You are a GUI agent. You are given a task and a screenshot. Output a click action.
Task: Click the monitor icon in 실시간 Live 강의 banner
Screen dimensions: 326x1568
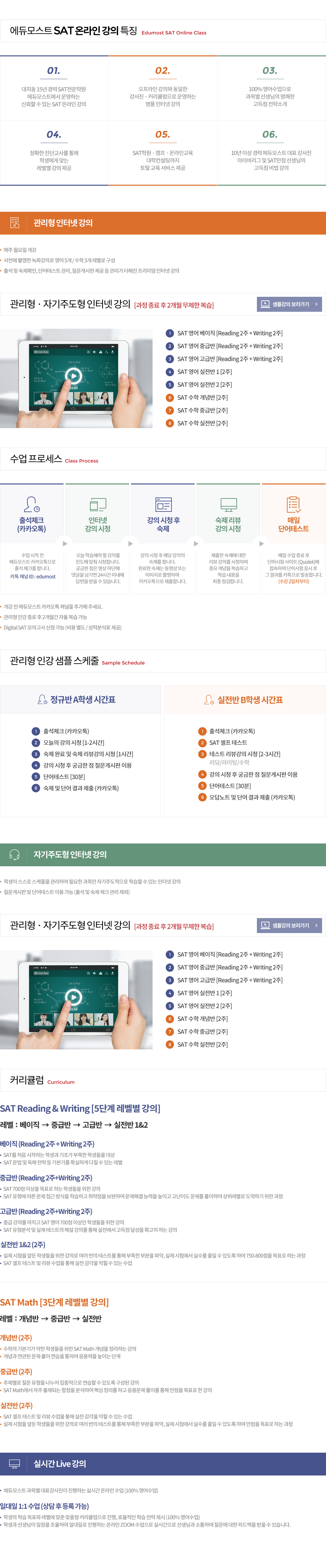[15, 1463]
